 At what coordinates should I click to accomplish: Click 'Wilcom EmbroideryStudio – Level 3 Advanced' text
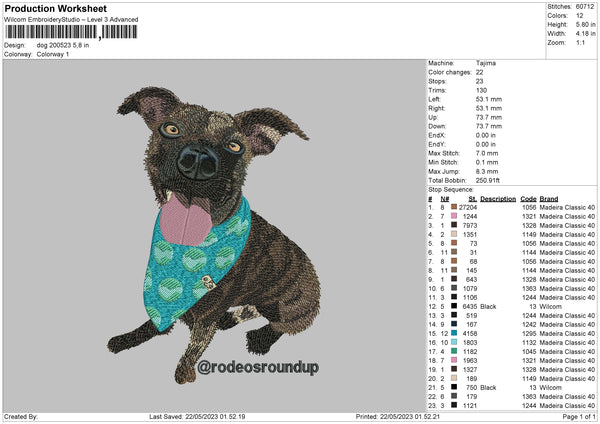pyautogui.click(x=71, y=20)
